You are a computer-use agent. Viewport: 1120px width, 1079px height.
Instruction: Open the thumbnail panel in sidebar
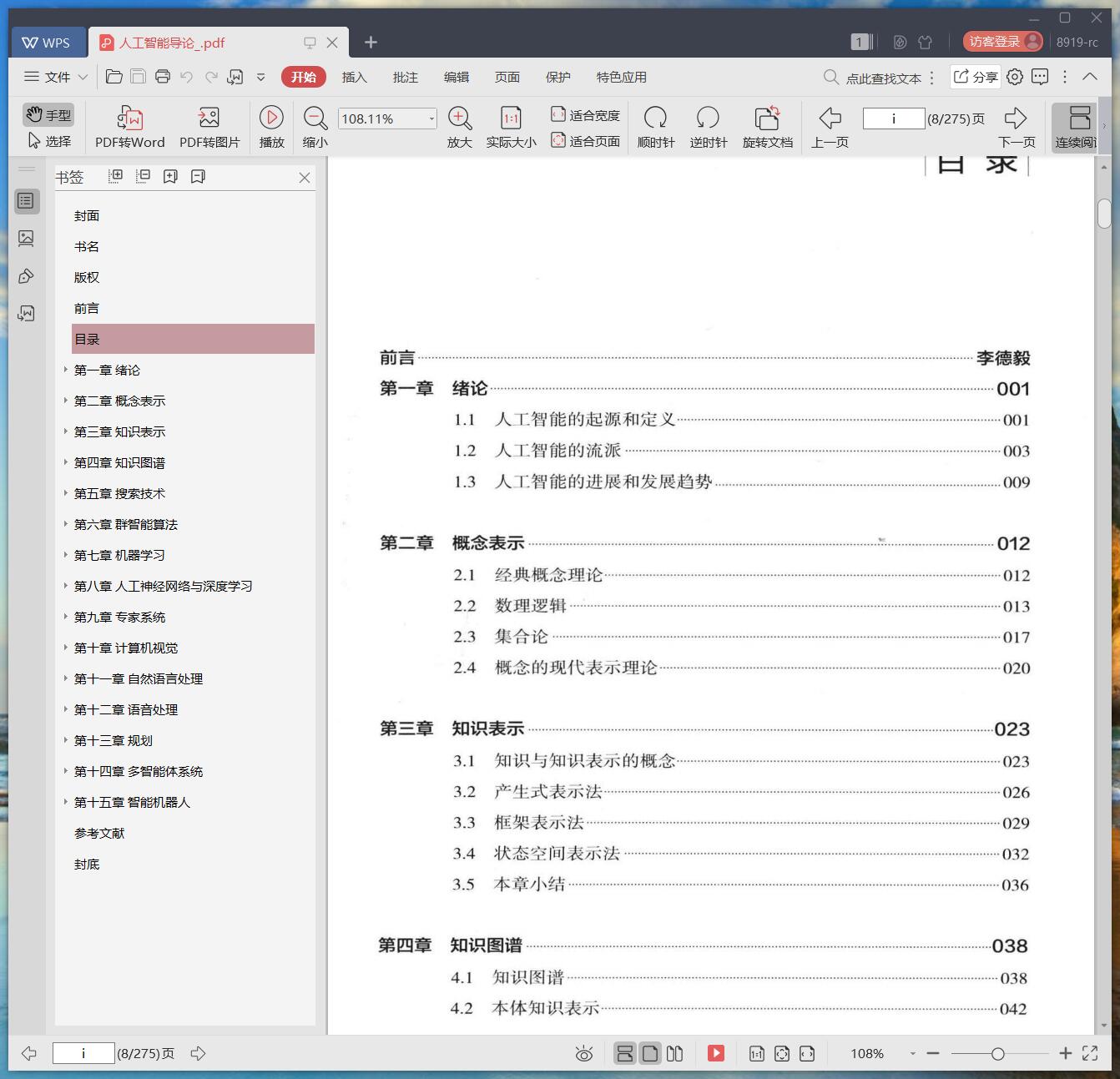coord(27,239)
